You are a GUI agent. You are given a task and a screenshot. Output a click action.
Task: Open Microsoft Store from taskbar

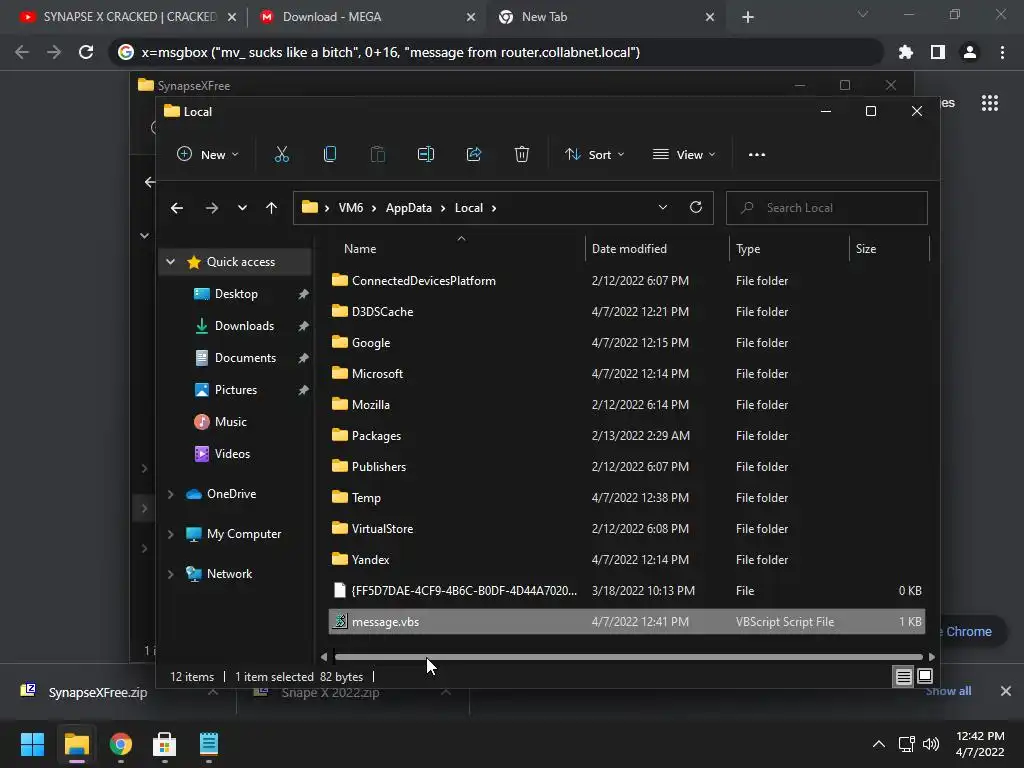(x=165, y=744)
